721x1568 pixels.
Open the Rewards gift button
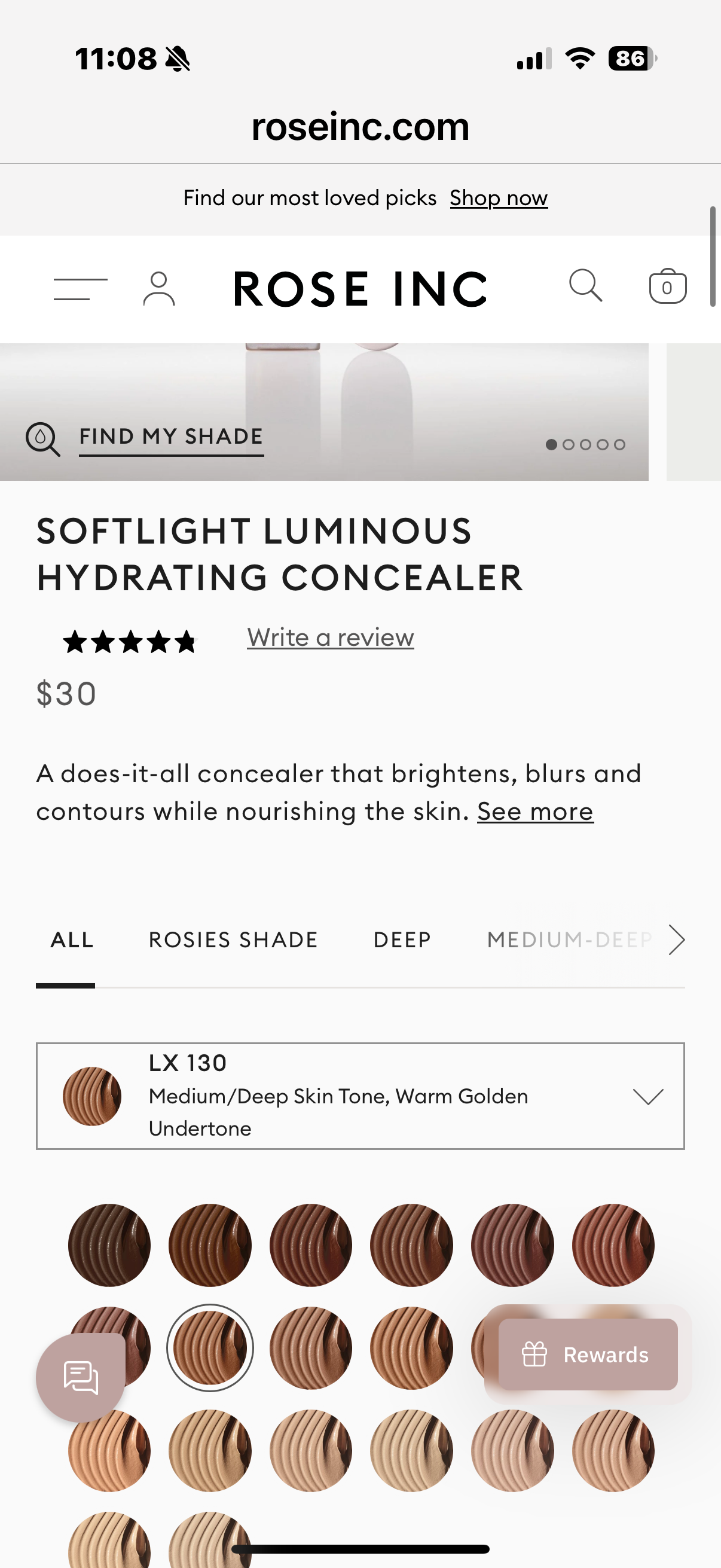[588, 1355]
